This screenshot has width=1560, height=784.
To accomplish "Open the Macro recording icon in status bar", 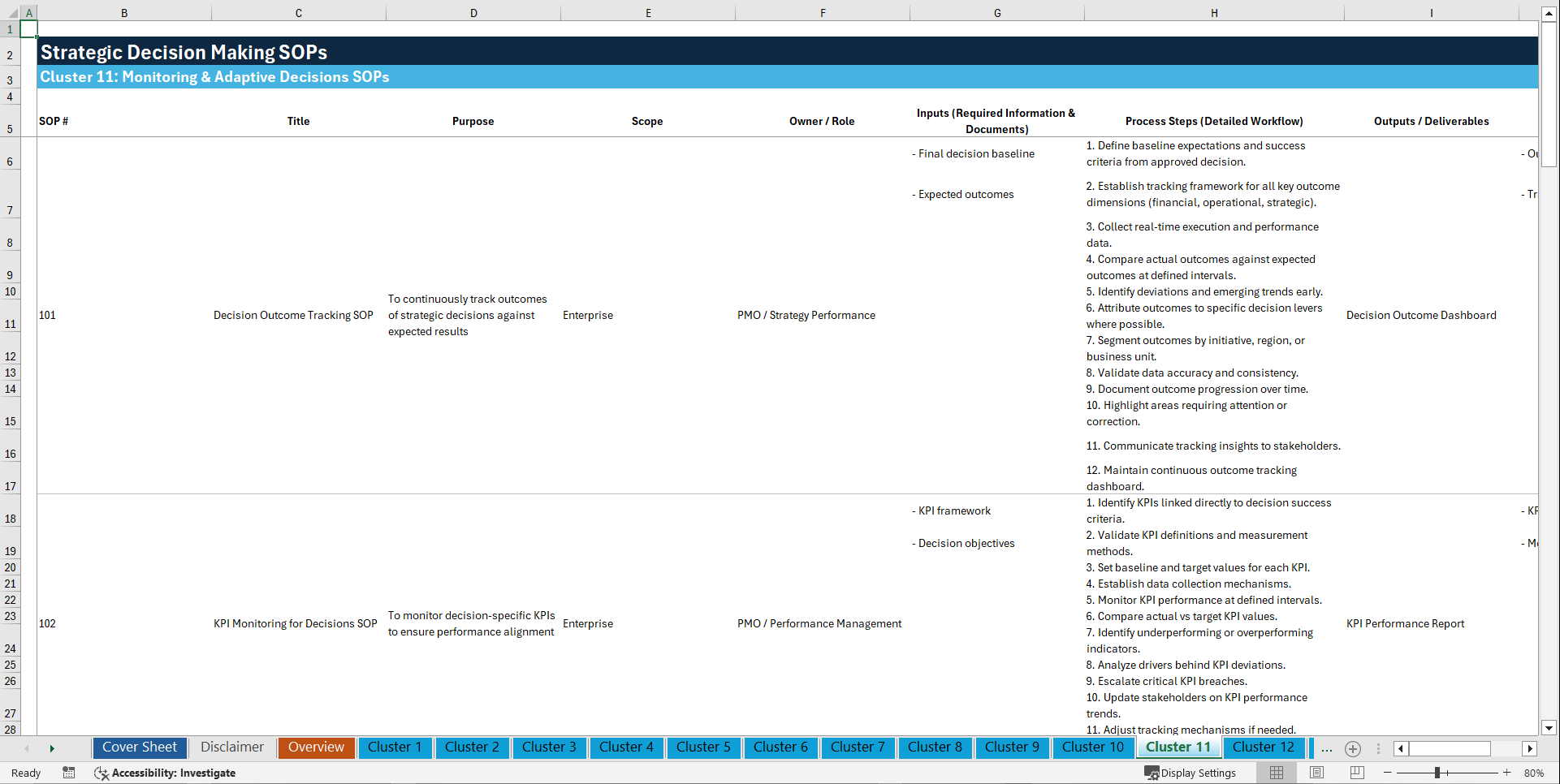I will click(x=69, y=773).
